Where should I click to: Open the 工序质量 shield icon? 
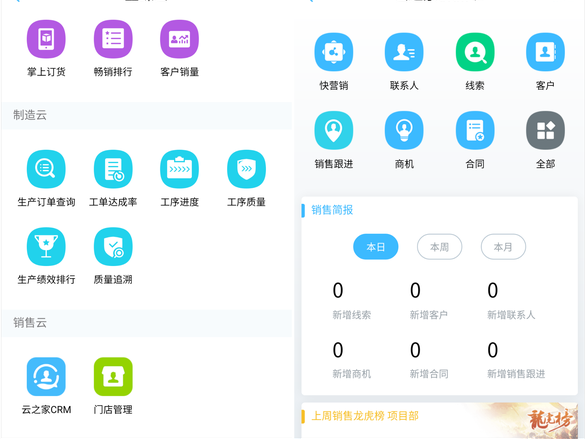(246, 169)
